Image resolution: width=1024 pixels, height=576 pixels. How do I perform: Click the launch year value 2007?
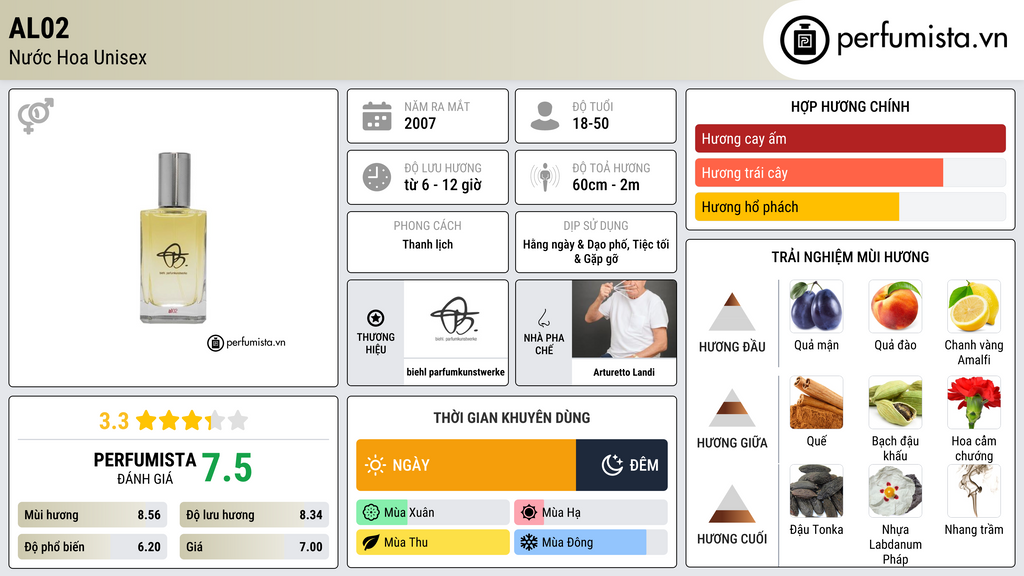point(420,123)
